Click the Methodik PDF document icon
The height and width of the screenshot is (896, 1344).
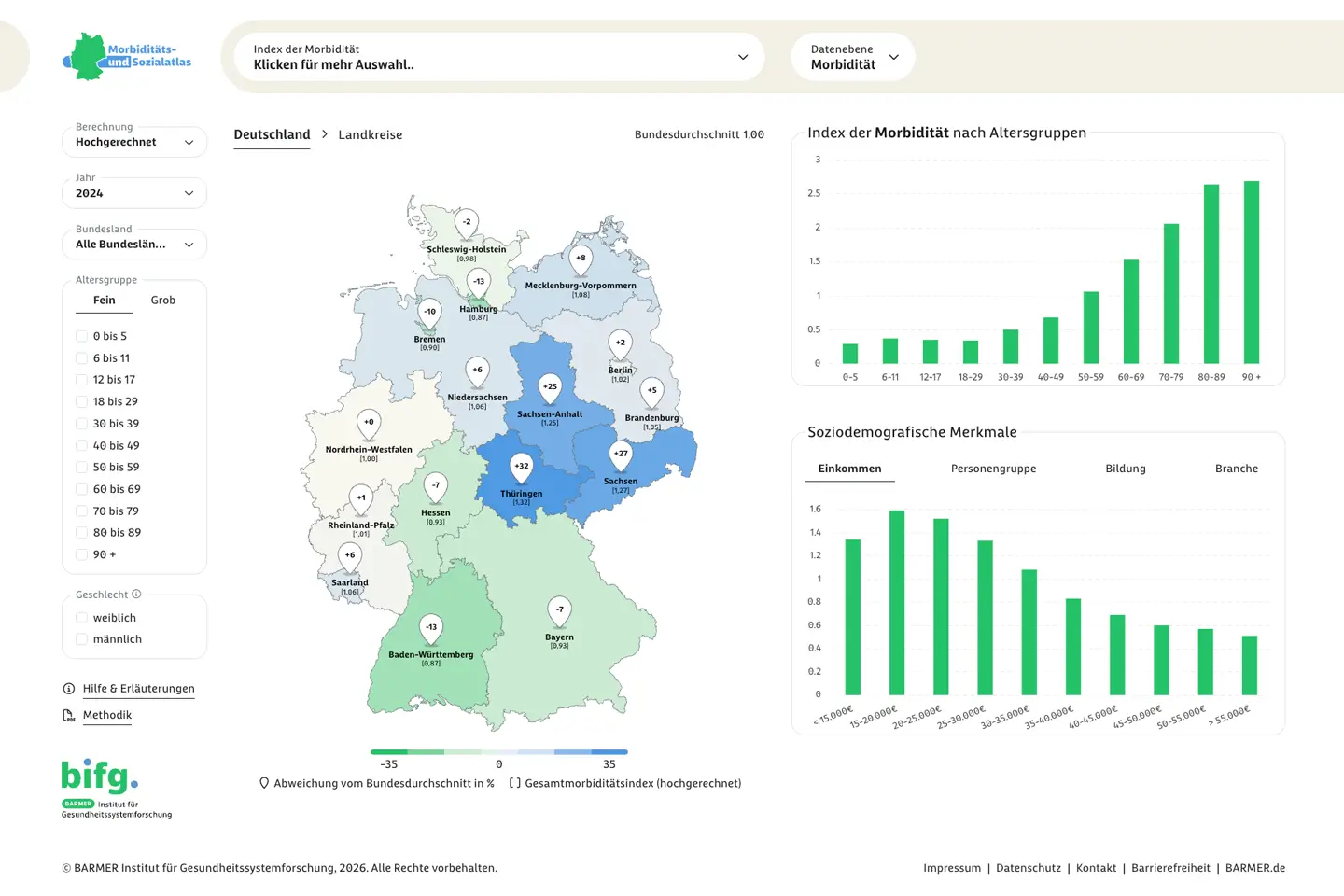69,715
